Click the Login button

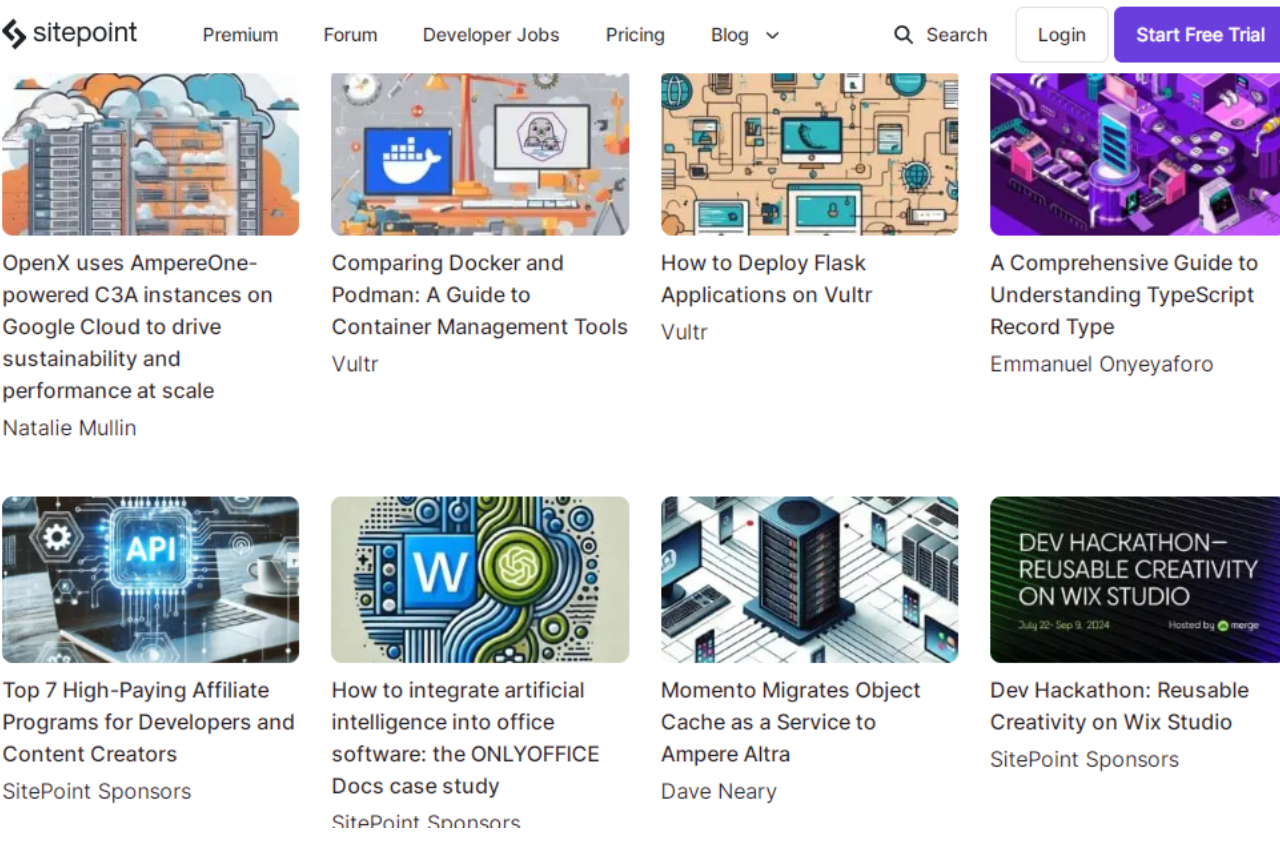(1062, 35)
